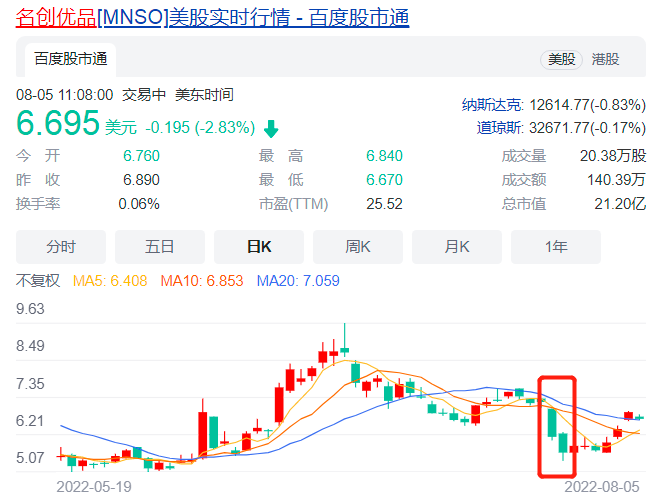
Task: Click the 今开 value 6.760
Action: coord(141,156)
